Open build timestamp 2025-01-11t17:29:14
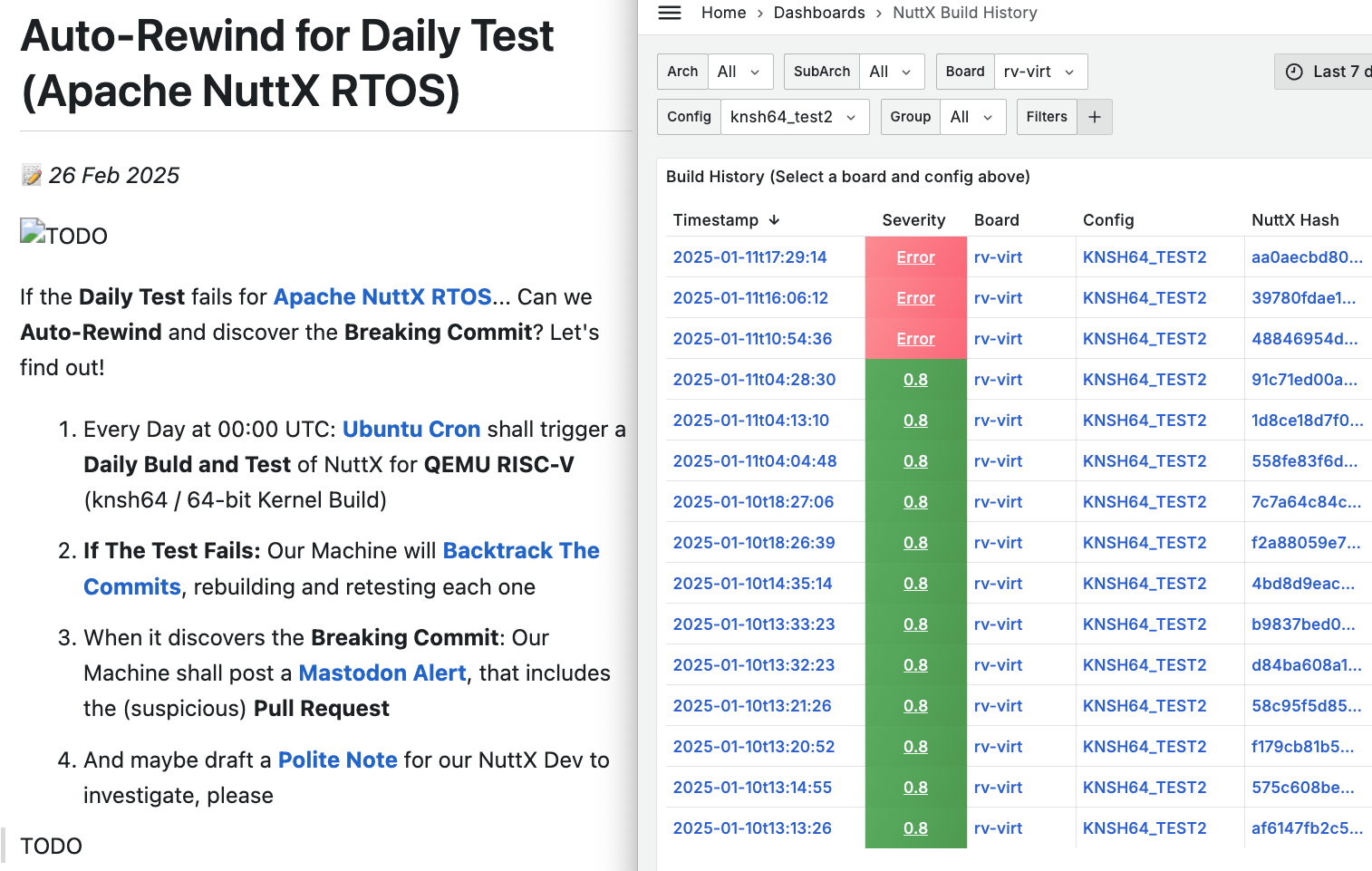 [x=749, y=257]
